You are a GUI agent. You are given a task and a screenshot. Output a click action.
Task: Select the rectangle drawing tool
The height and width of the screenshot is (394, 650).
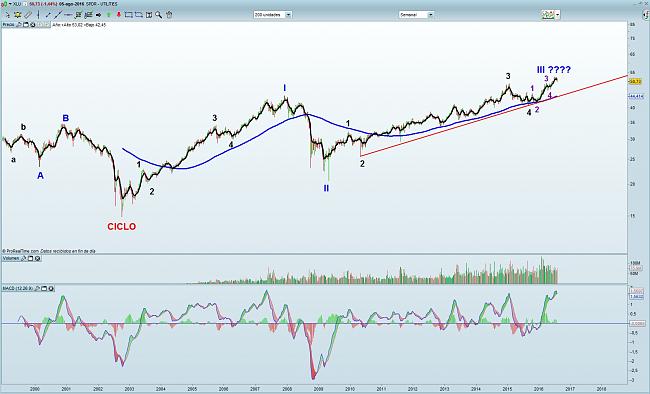129,15
